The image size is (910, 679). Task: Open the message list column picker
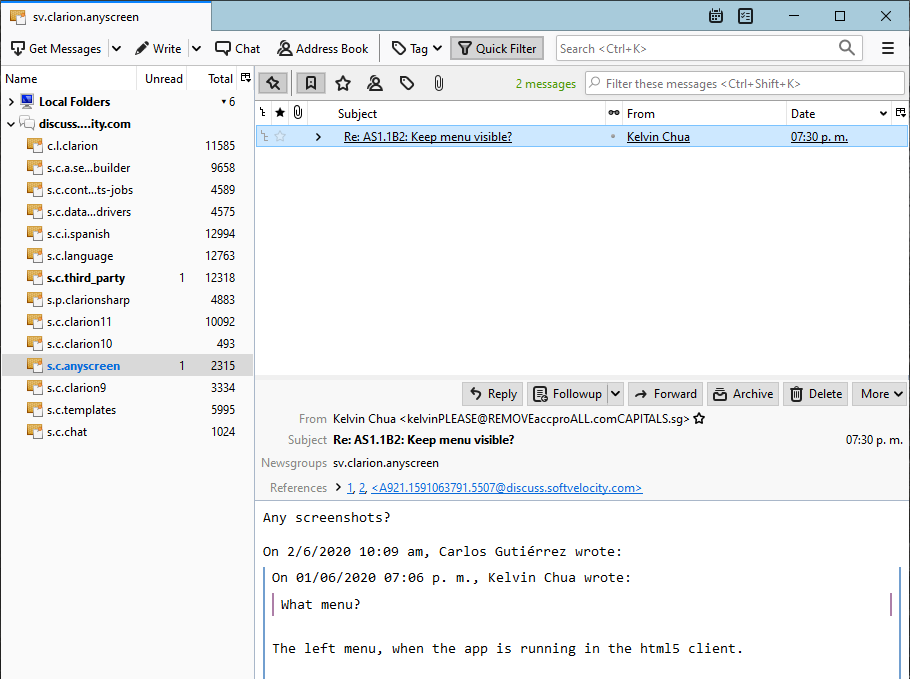tap(900, 113)
